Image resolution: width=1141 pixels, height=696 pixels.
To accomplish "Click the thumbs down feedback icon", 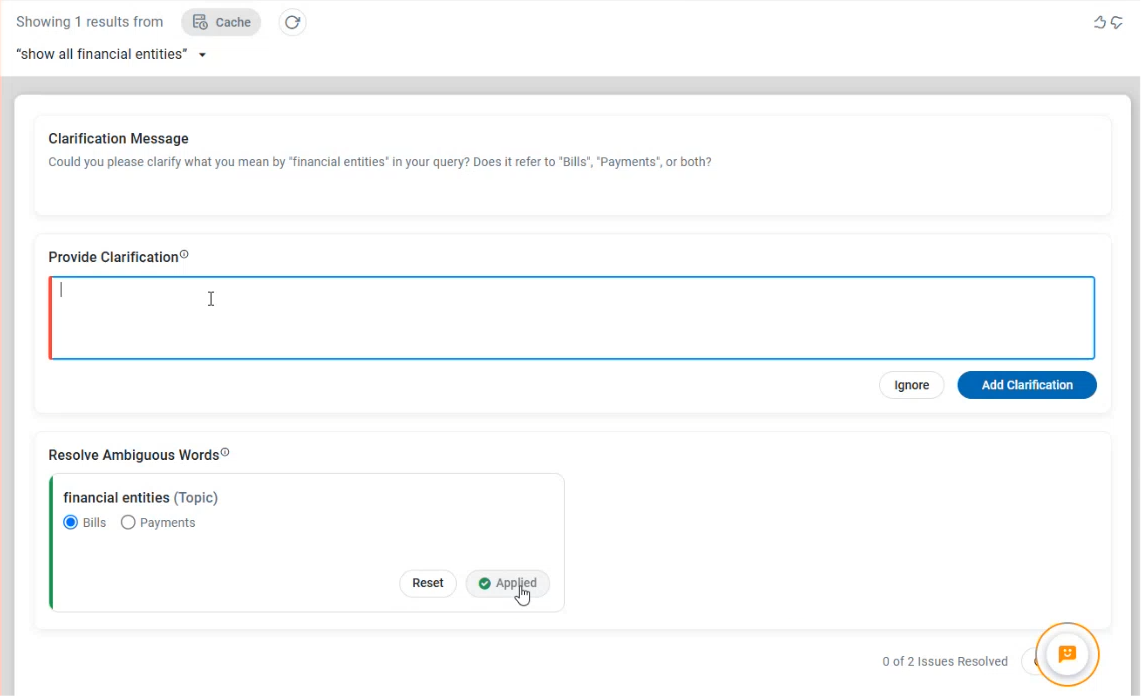I will point(1117,22).
